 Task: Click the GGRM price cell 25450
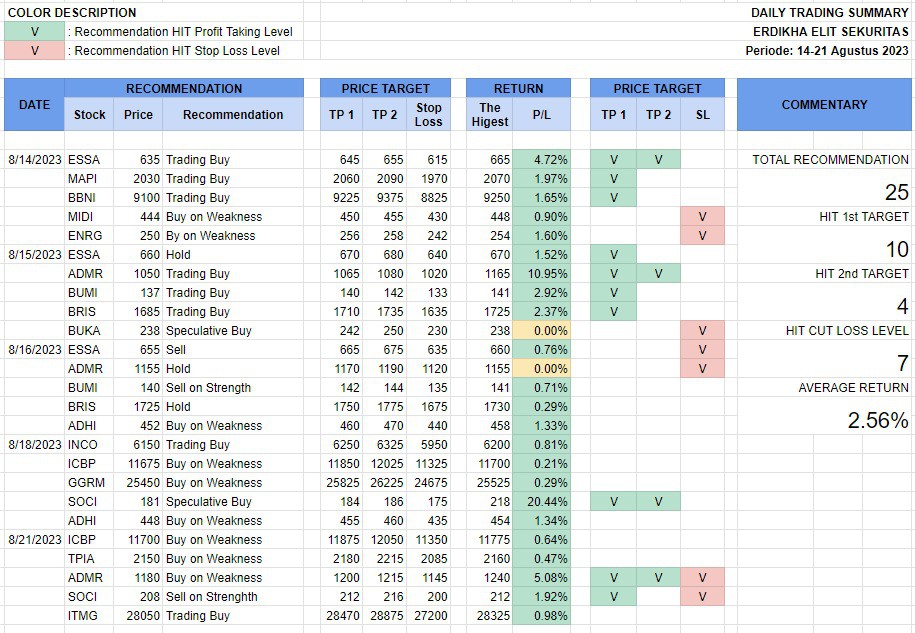(x=138, y=482)
